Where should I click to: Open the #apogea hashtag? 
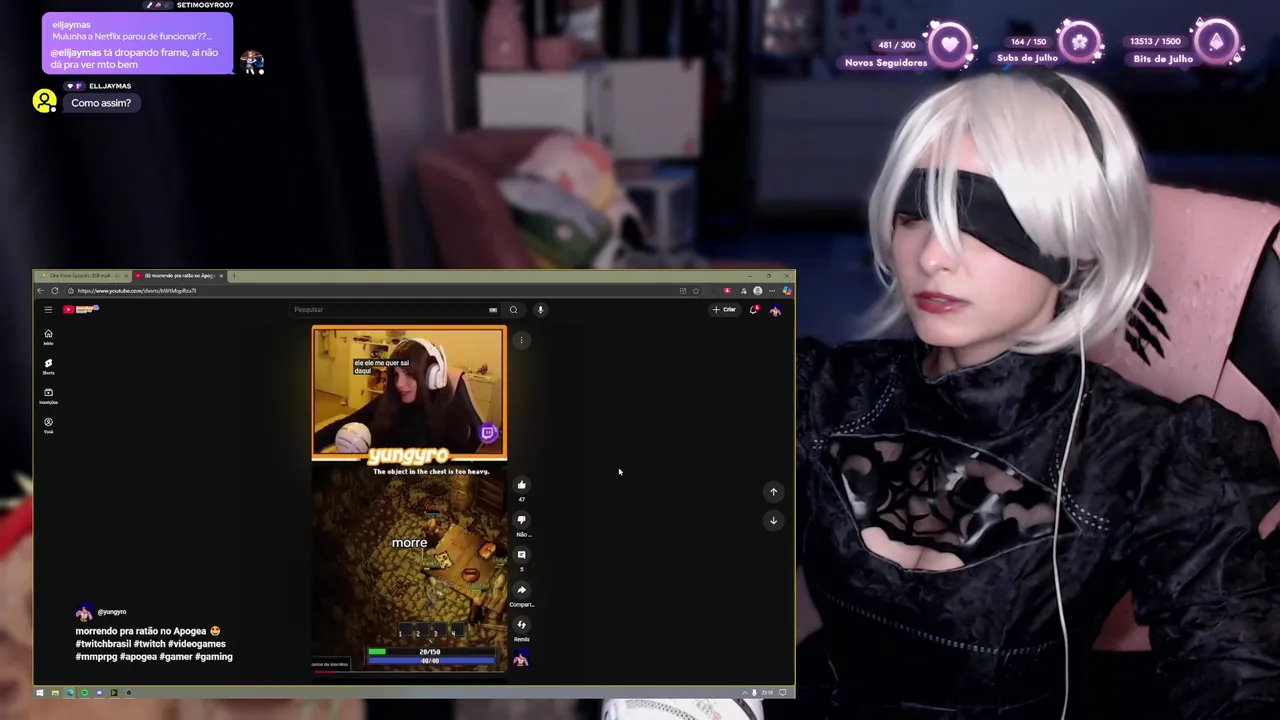coord(138,657)
